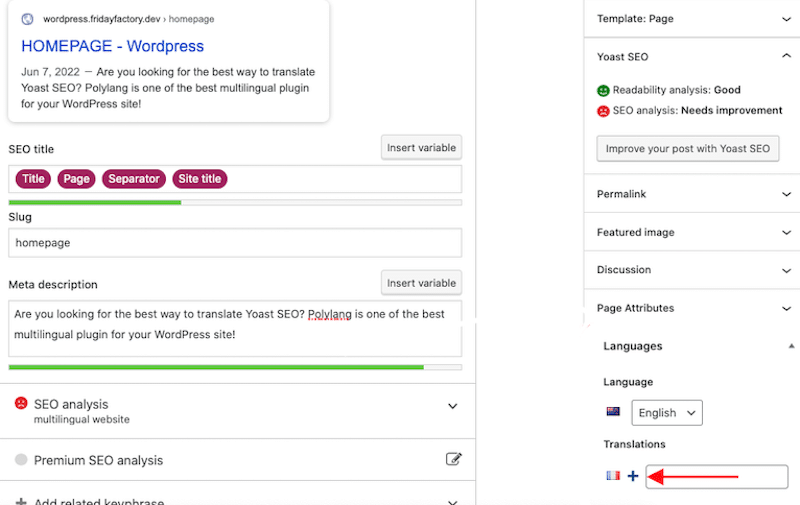Viewport: 800px width, 505px height.
Task: Expand the Template: Page panel
Action: pos(786,19)
